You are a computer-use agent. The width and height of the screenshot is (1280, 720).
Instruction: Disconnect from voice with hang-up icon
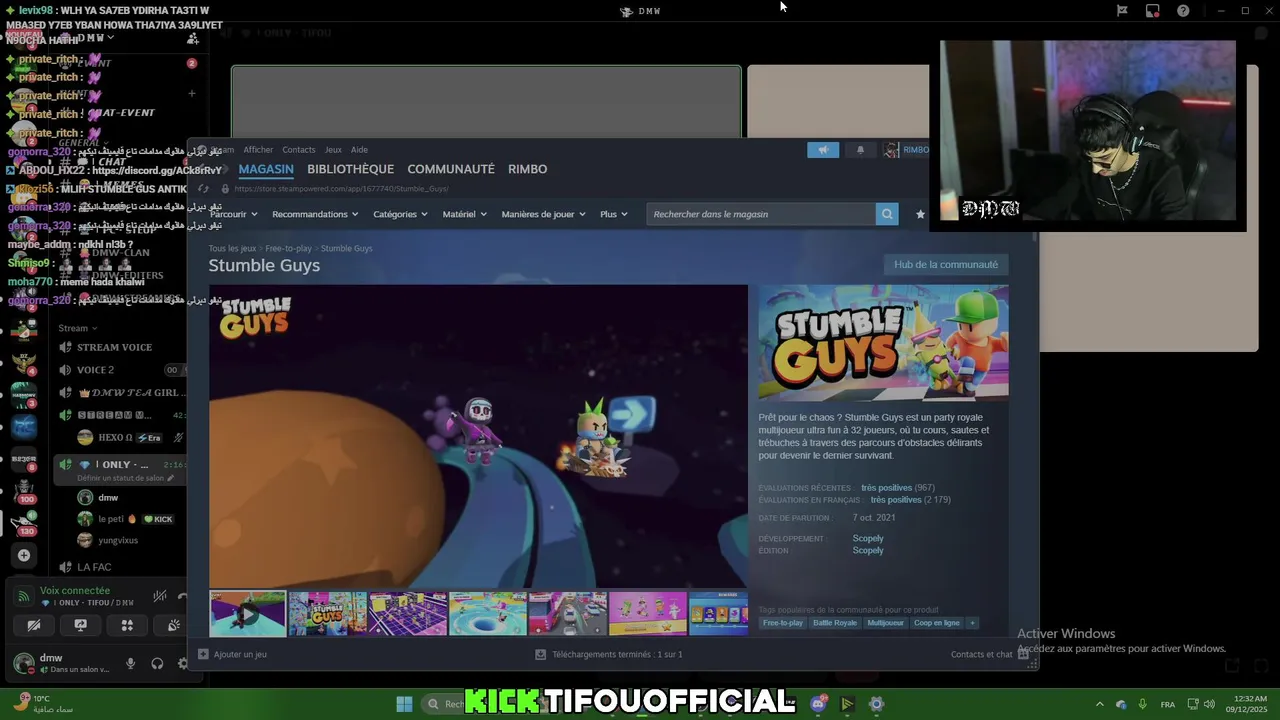(x=181, y=596)
